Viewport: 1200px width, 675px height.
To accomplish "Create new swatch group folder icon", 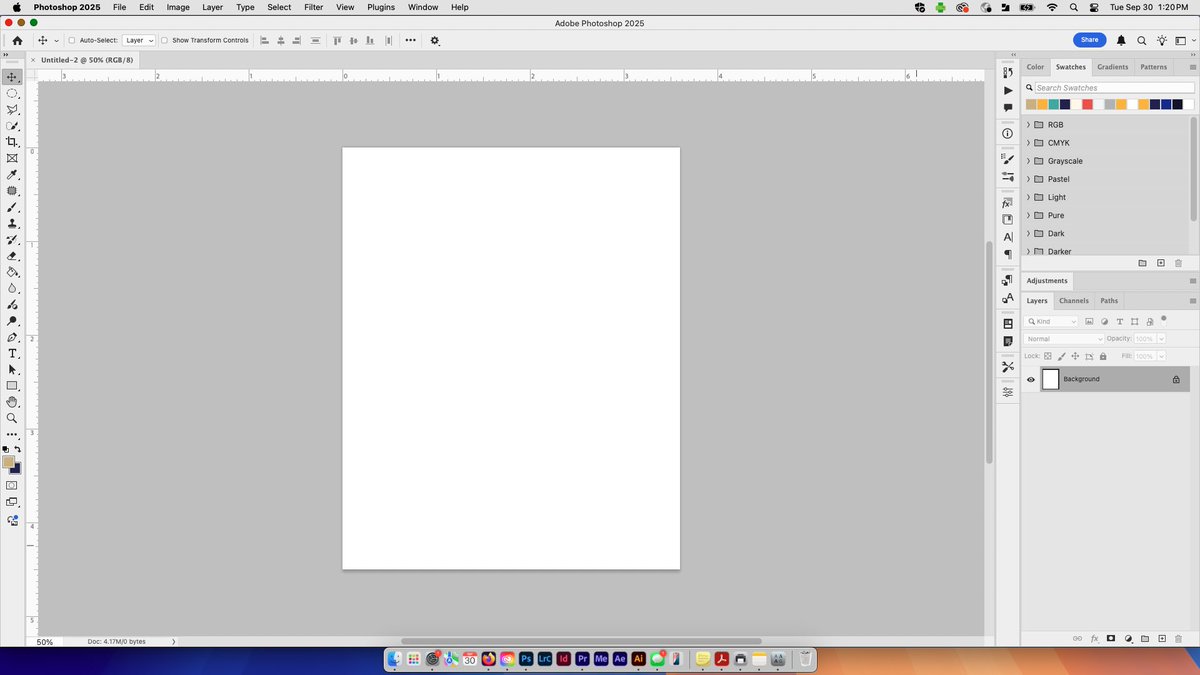I will (x=1143, y=263).
